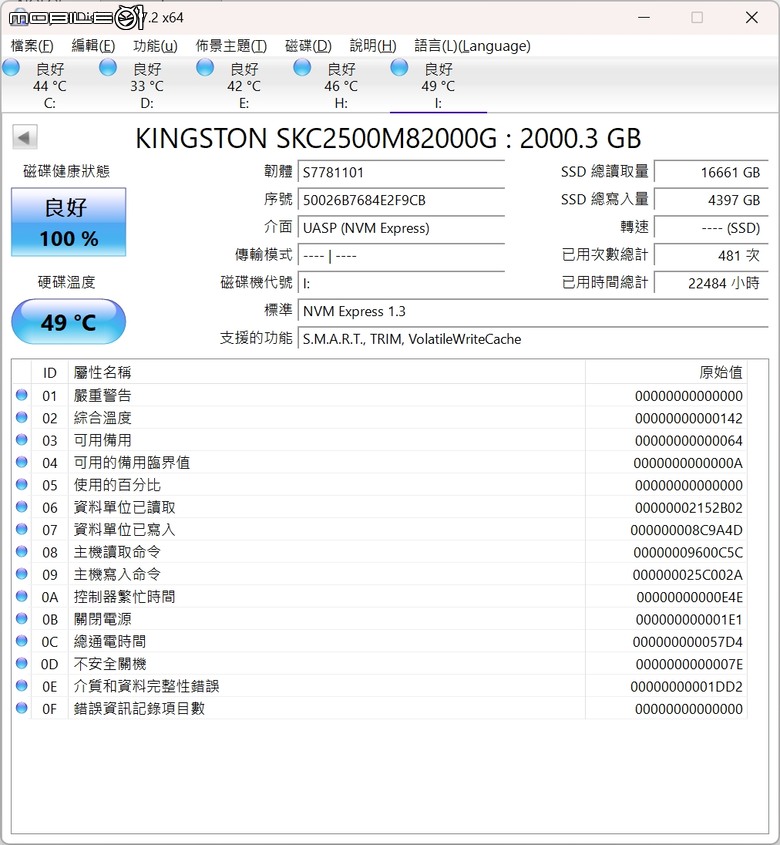Click power on hours value 22484 小時

pyautogui.click(x=711, y=283)
